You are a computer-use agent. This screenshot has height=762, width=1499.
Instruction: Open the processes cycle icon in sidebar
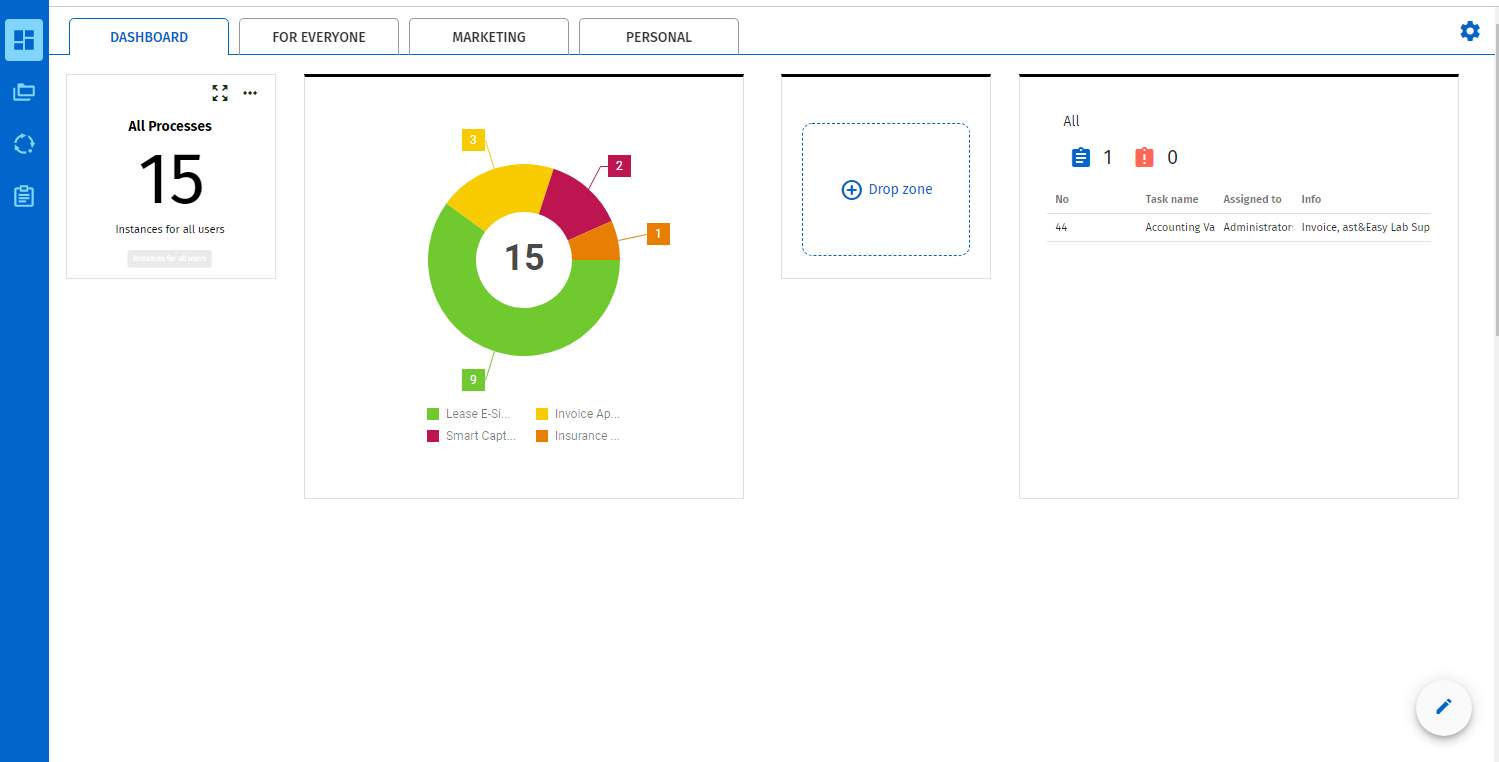(x=24, y=144)
